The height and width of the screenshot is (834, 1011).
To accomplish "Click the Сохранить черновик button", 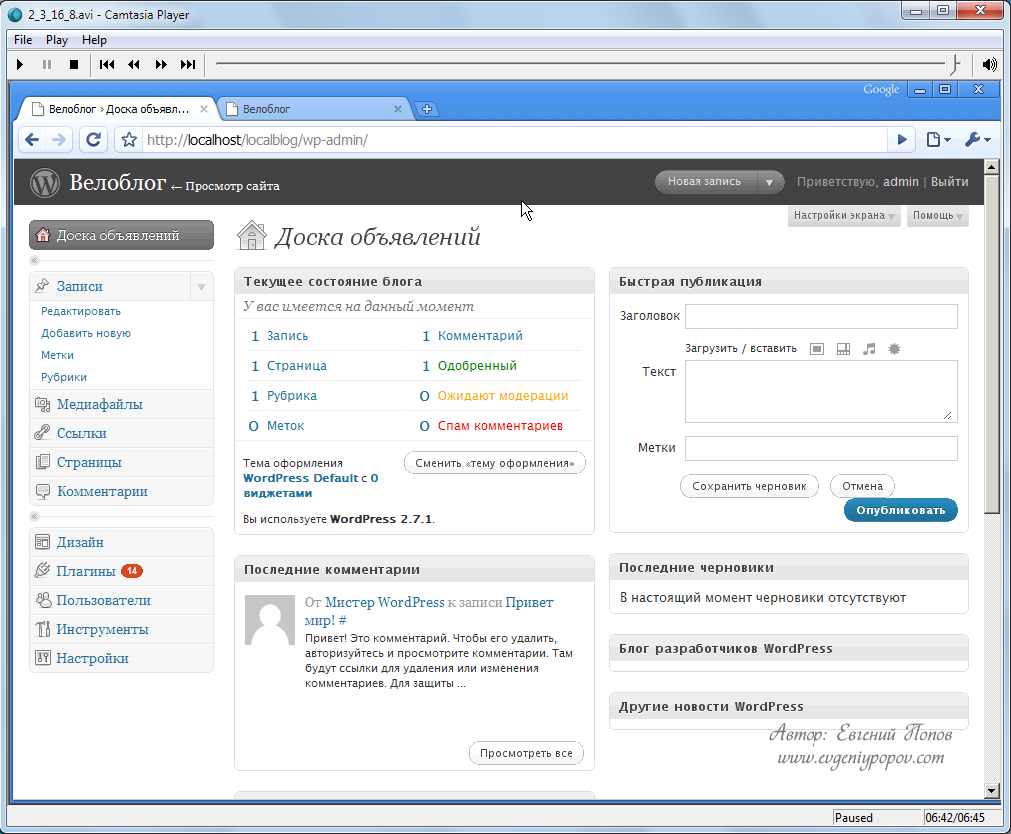I will click(x=749, y=486).
